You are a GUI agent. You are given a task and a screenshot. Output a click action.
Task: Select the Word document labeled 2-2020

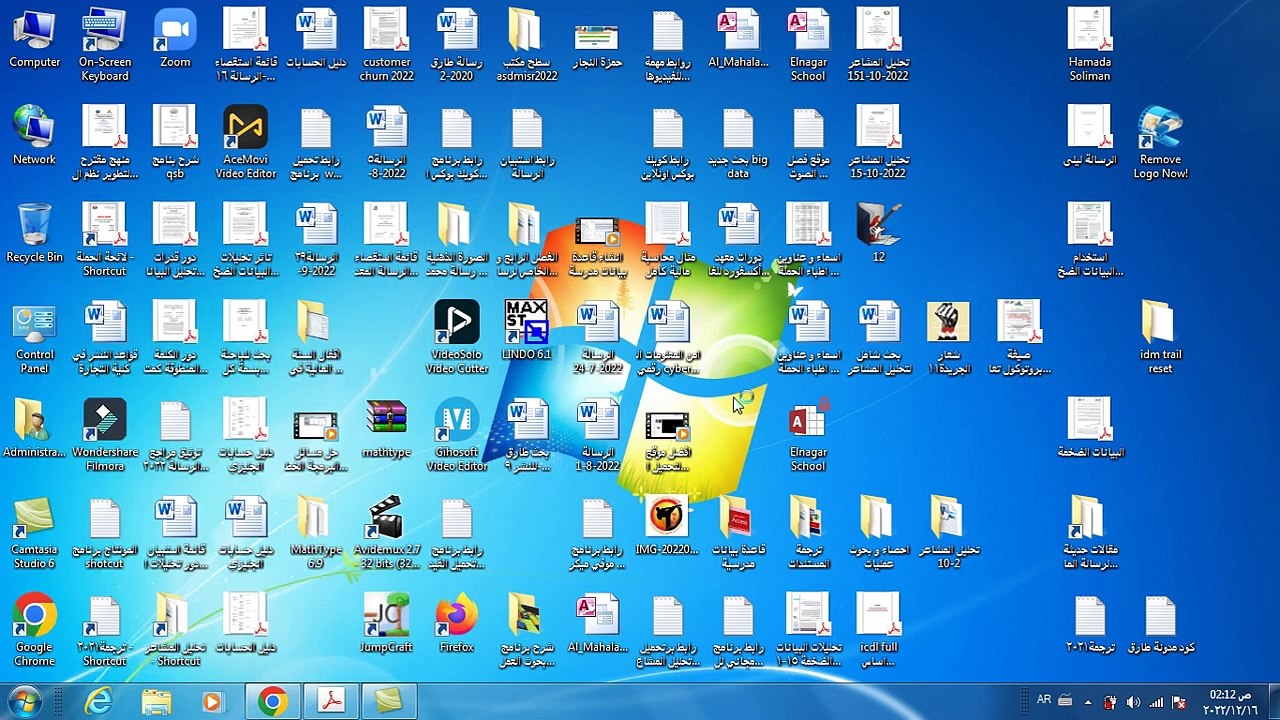(457, 45)
